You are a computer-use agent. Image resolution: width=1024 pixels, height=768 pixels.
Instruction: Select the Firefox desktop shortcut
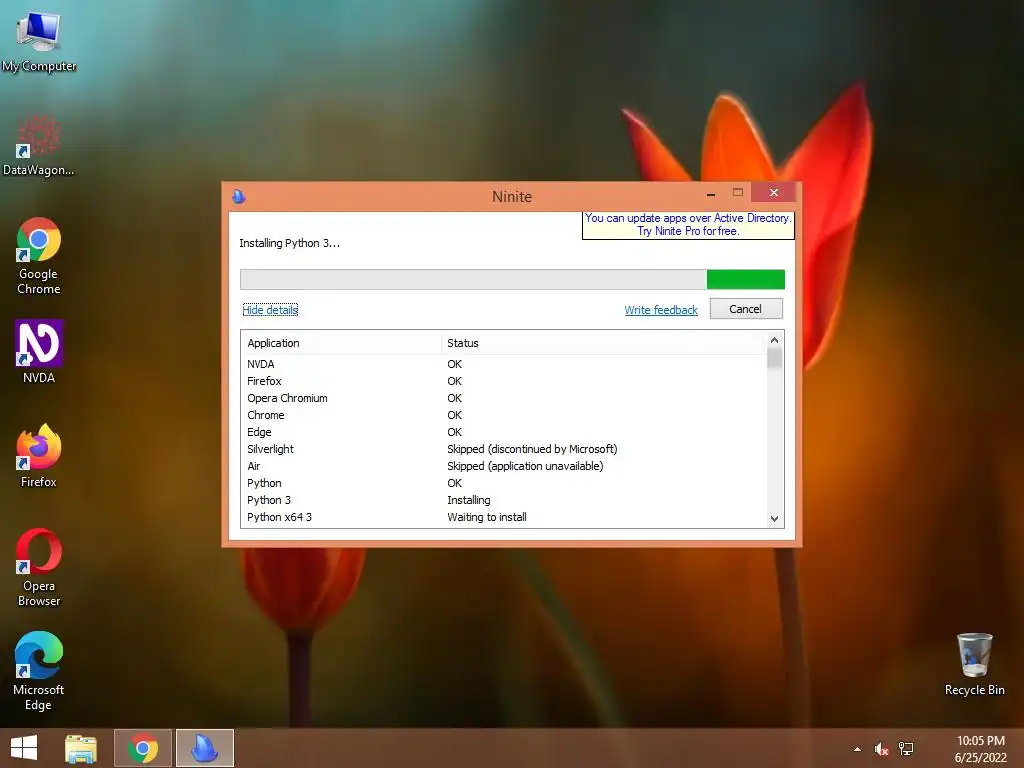click(x=39, y=455)
